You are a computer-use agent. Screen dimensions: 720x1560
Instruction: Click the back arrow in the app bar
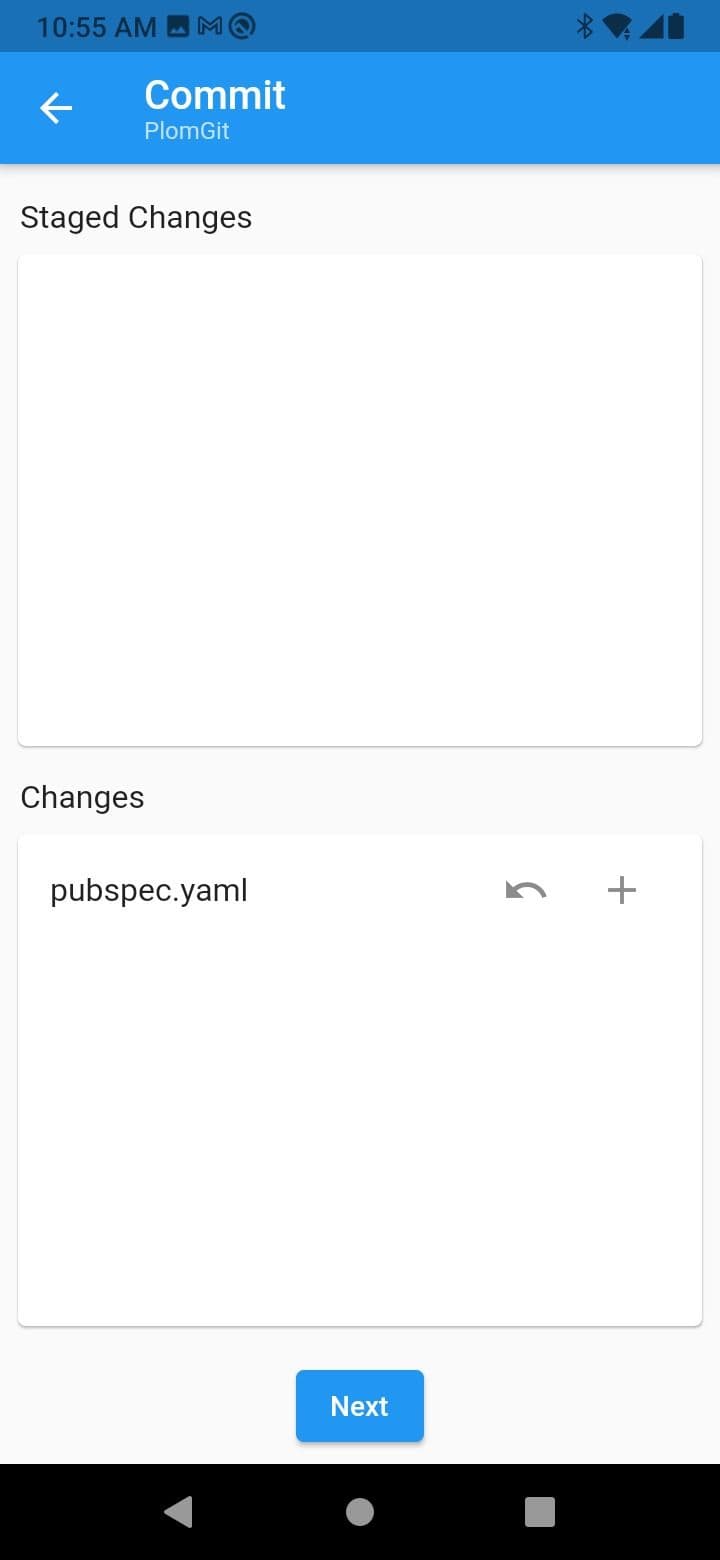55,107
